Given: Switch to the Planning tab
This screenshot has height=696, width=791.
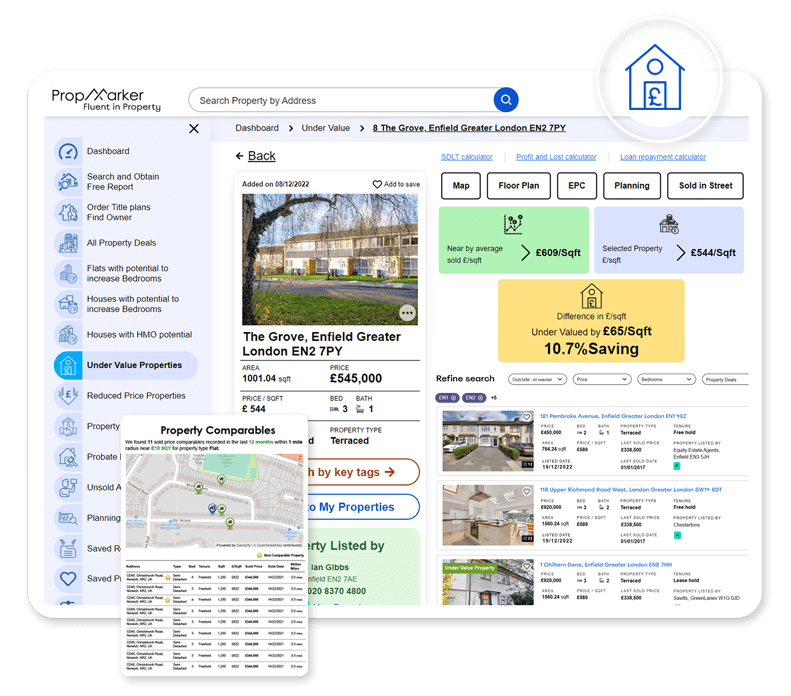Looking at the screenshot, I should coord(632,186).
